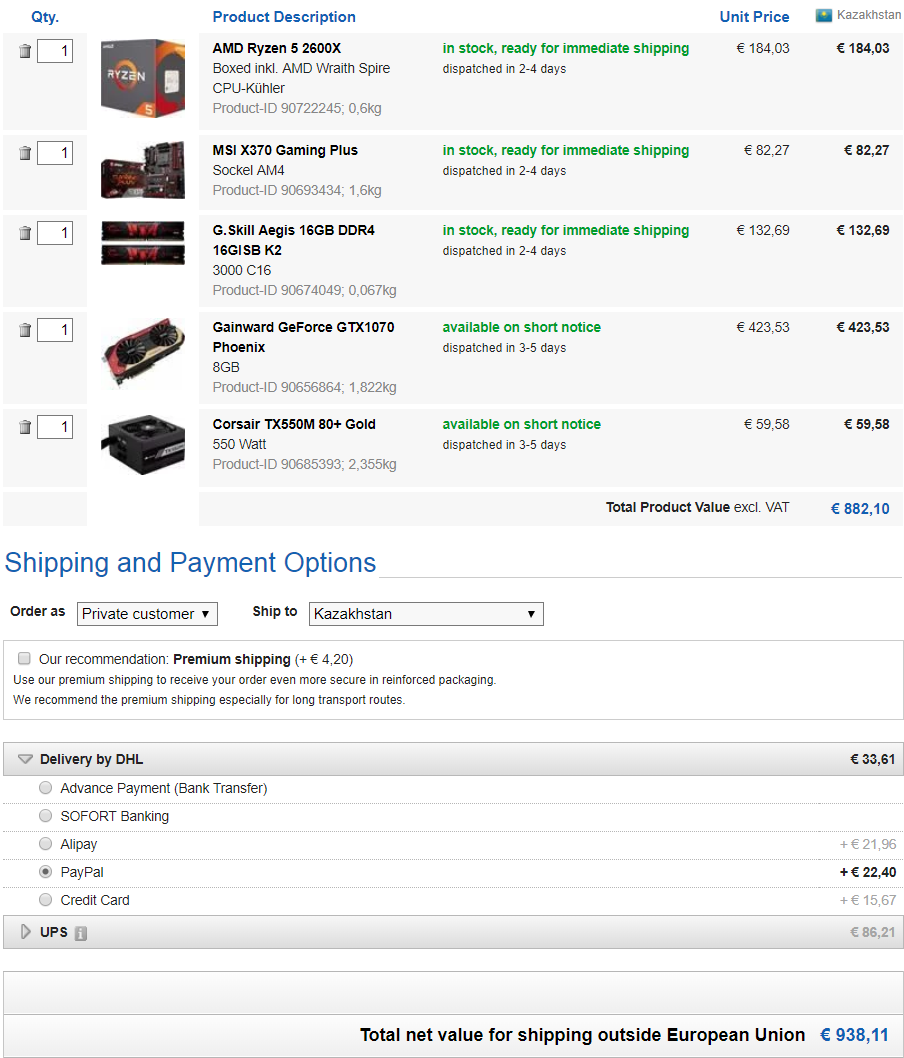Collapse the Delivery by DHL section
Viewport: 904px width, 1058px height.
[26, 760]
